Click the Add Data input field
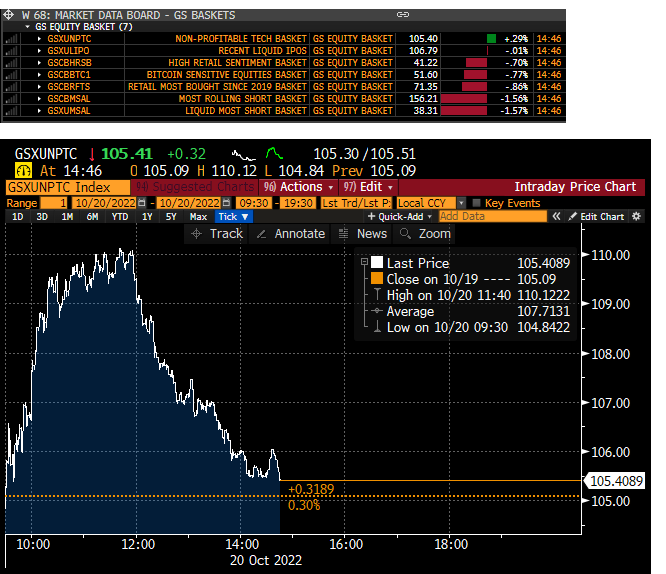666x574 pixels. click(493, 217)
